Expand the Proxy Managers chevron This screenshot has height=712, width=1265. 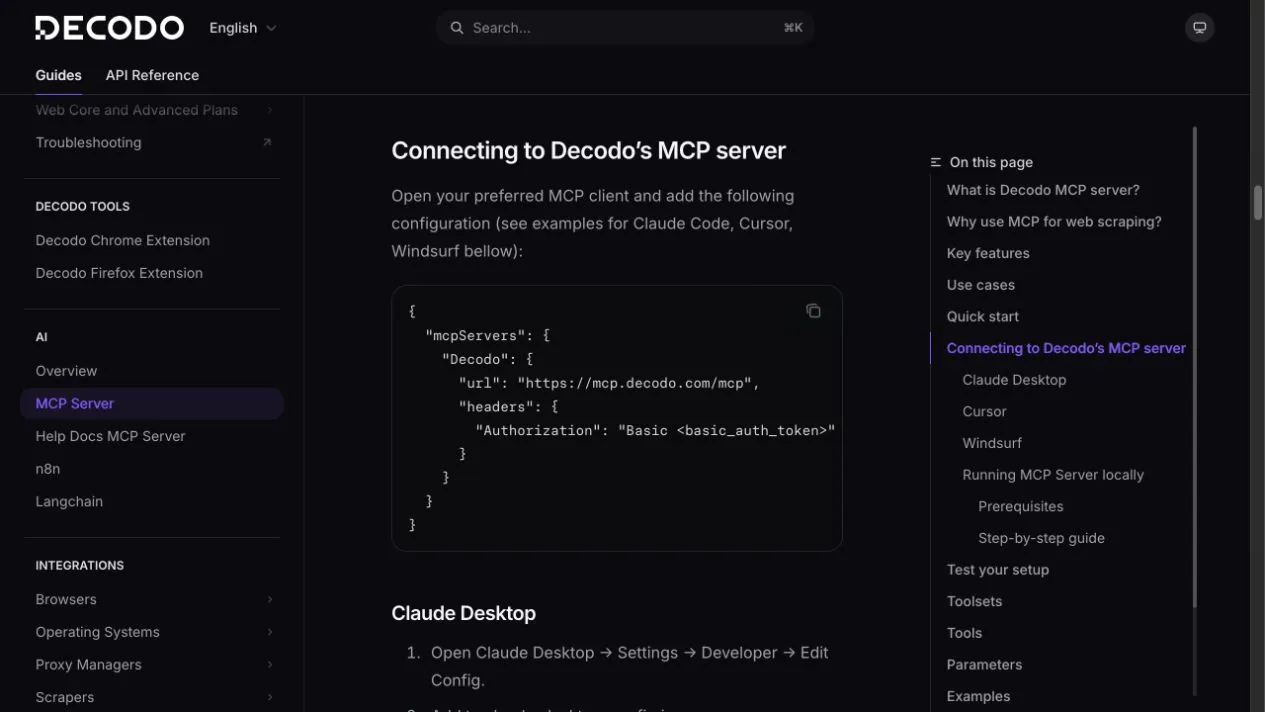pyautogui.click(x=270, y=665)
